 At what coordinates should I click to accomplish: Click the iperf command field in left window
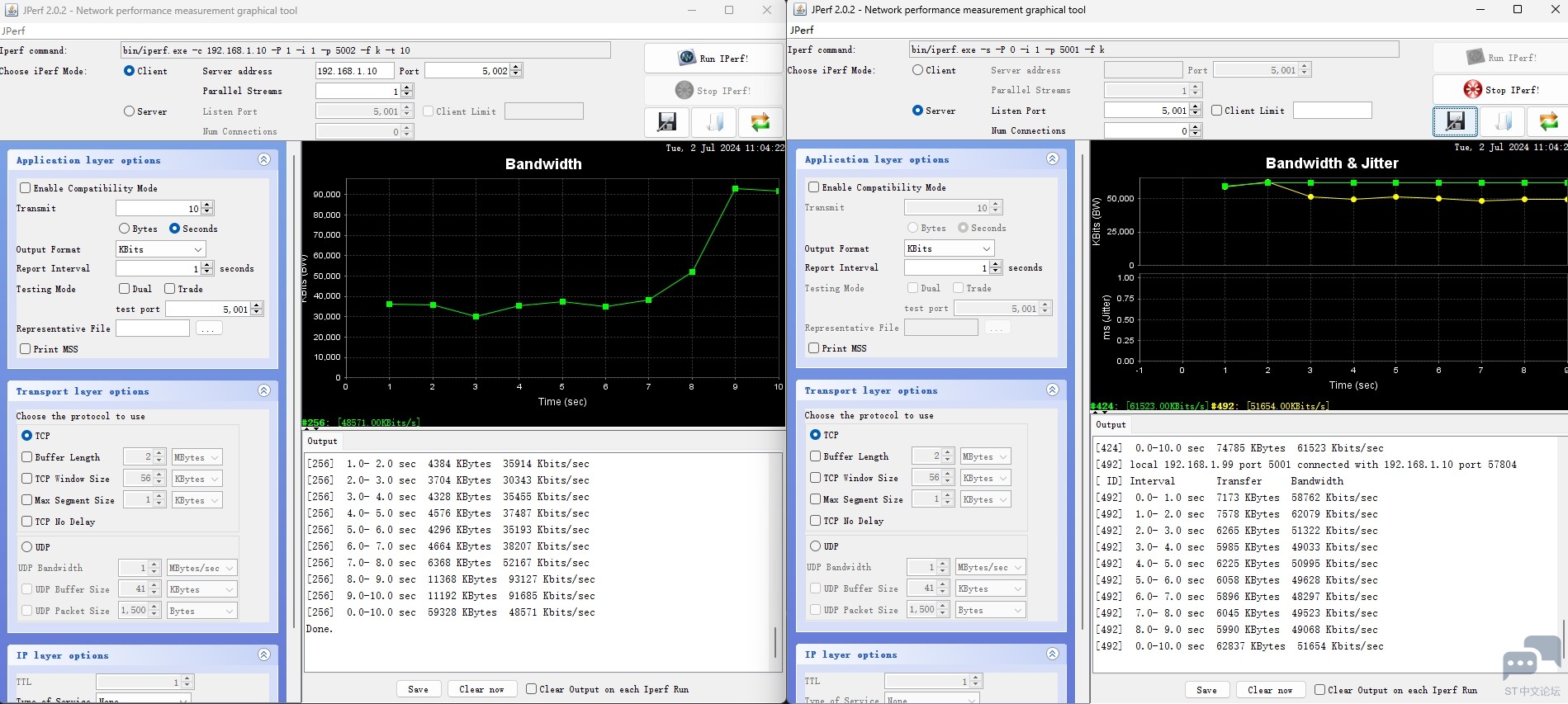[x=366, y=50]
